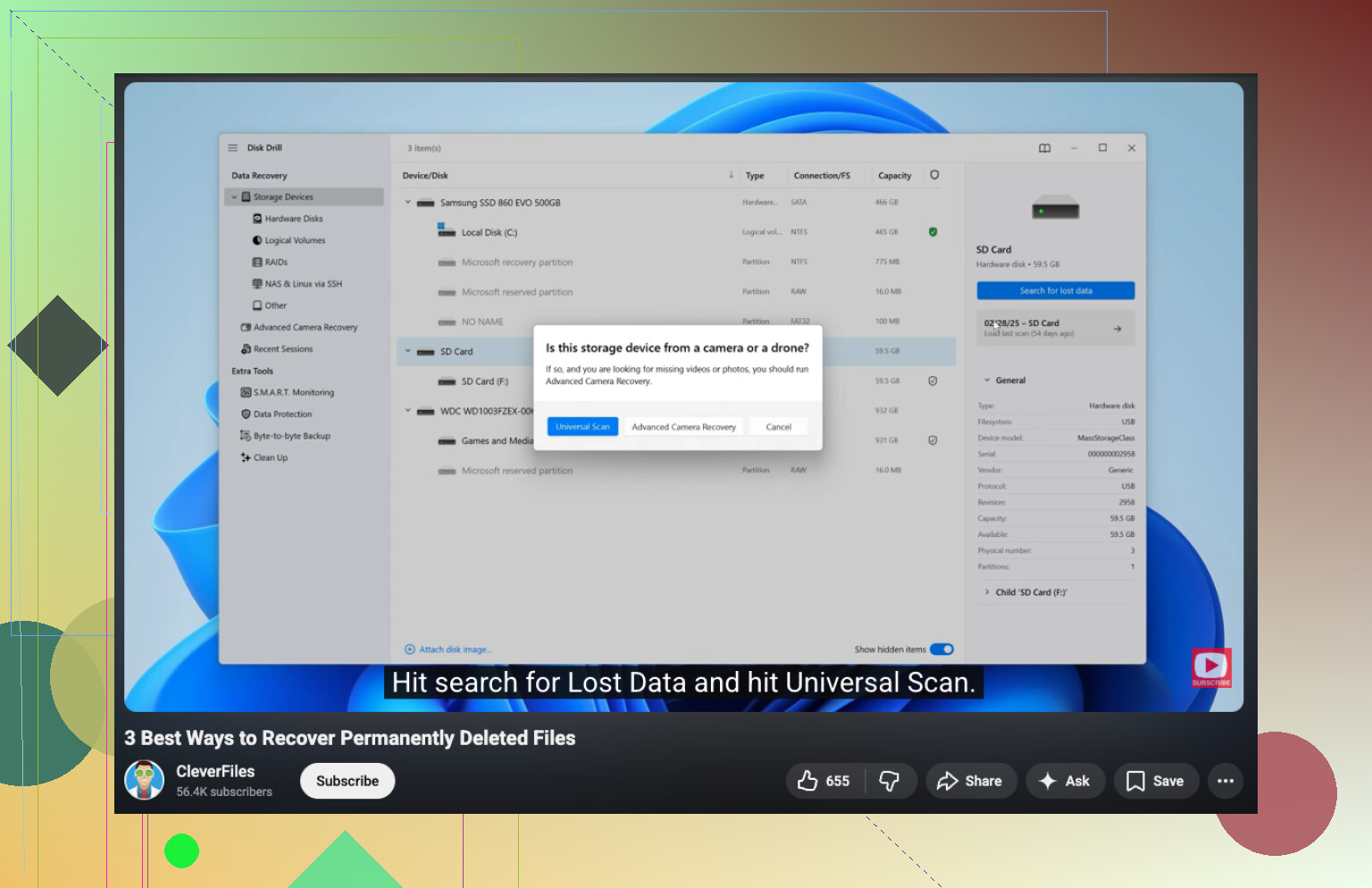
Task: Click the Extra Tools sidebar heading
Action: click(253, 371)
